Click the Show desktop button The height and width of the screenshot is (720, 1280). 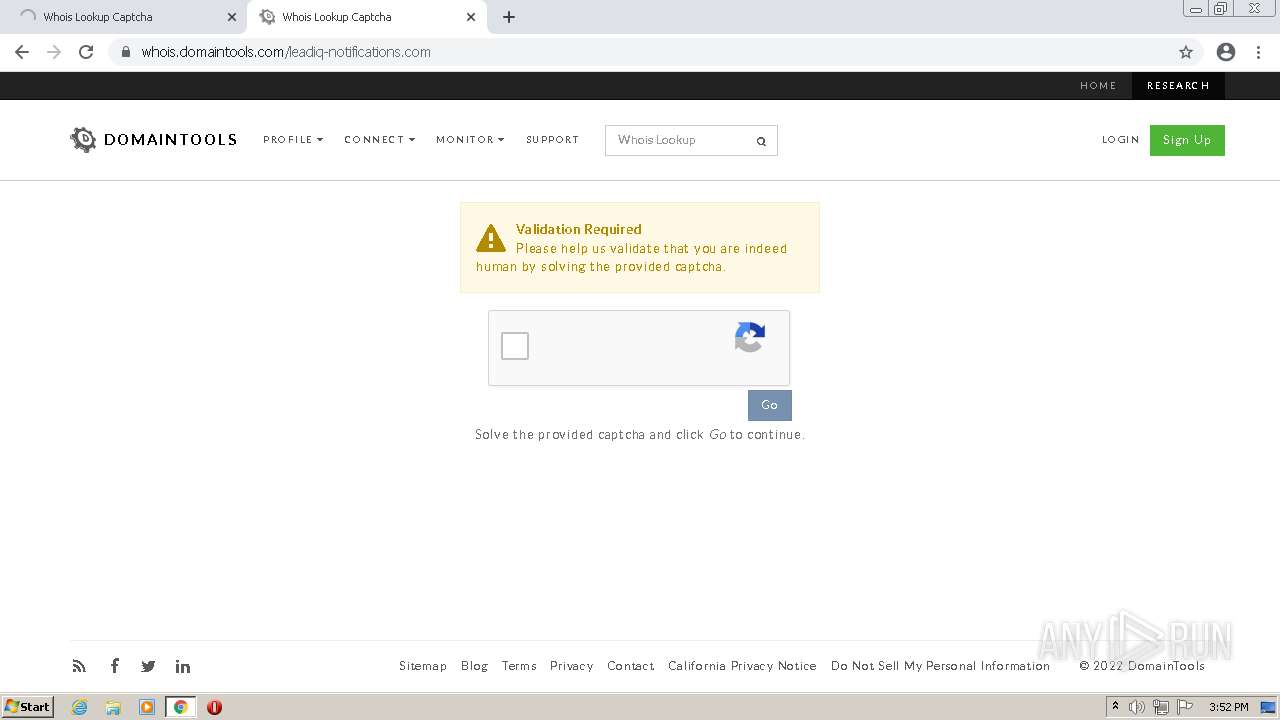(1269, 707)
